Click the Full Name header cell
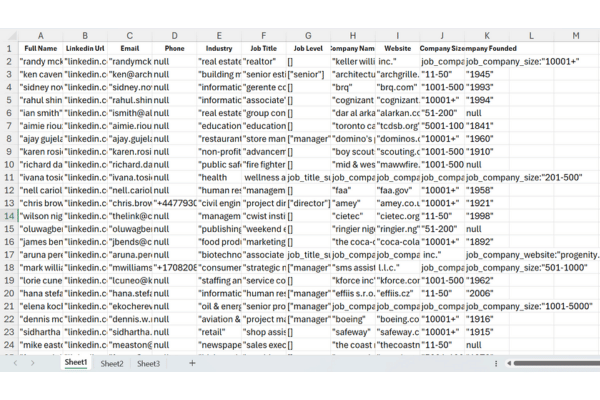Viewport: 600px width, 400px height. (x=41, y=48)
